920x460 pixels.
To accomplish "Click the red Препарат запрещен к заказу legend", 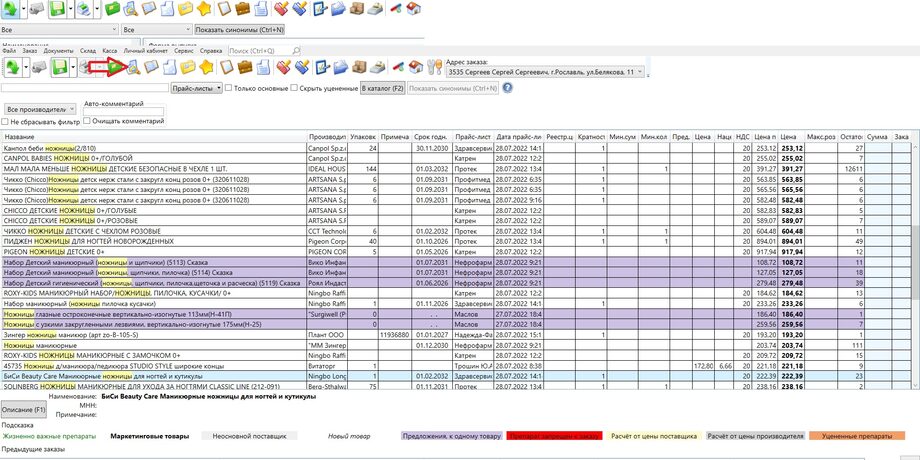I will tap(554, 436).
